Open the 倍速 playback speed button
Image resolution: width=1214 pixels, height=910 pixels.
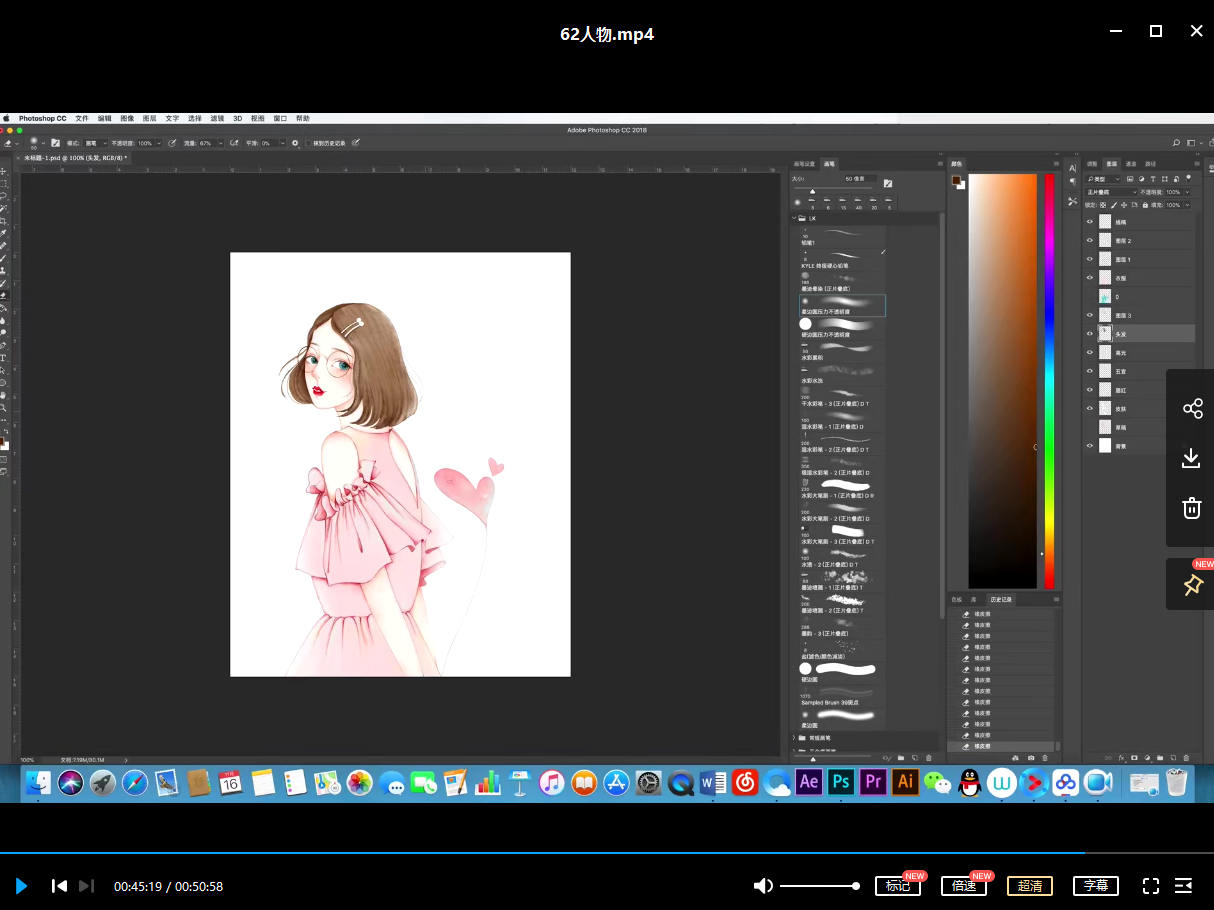pos(963,886)
